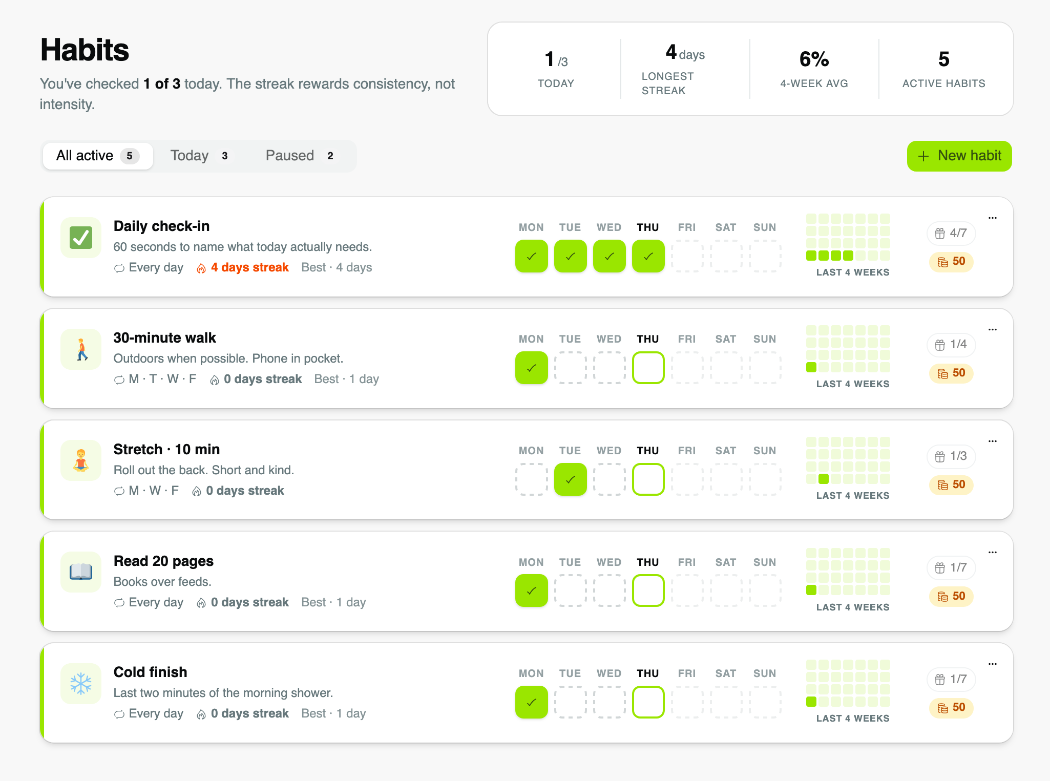The width and height of the screenshot is (1050, 781).
Task: Uncheck Tuesday for Stretch · 10 min
Action: point(571,480)
